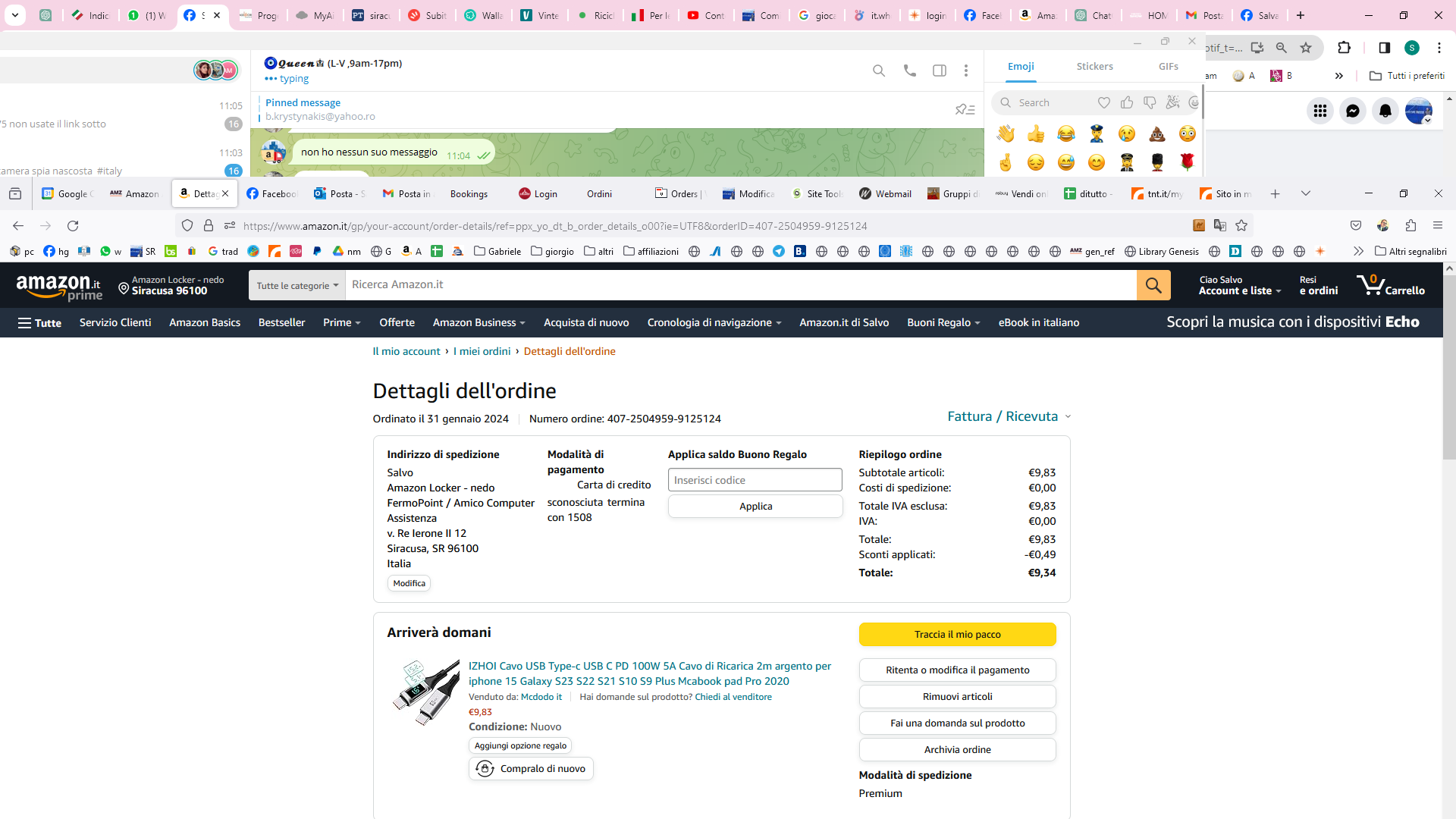The image size is (1456, 819).
Task: Open the Offerte menu item
Action: [x=397, y=322]
